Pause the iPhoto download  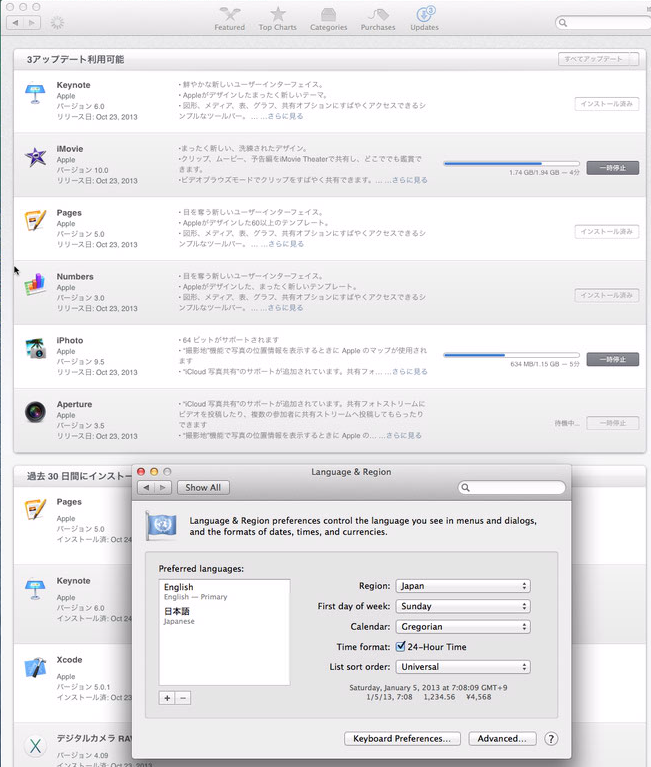pyautogui.click(x=612, y=360)
